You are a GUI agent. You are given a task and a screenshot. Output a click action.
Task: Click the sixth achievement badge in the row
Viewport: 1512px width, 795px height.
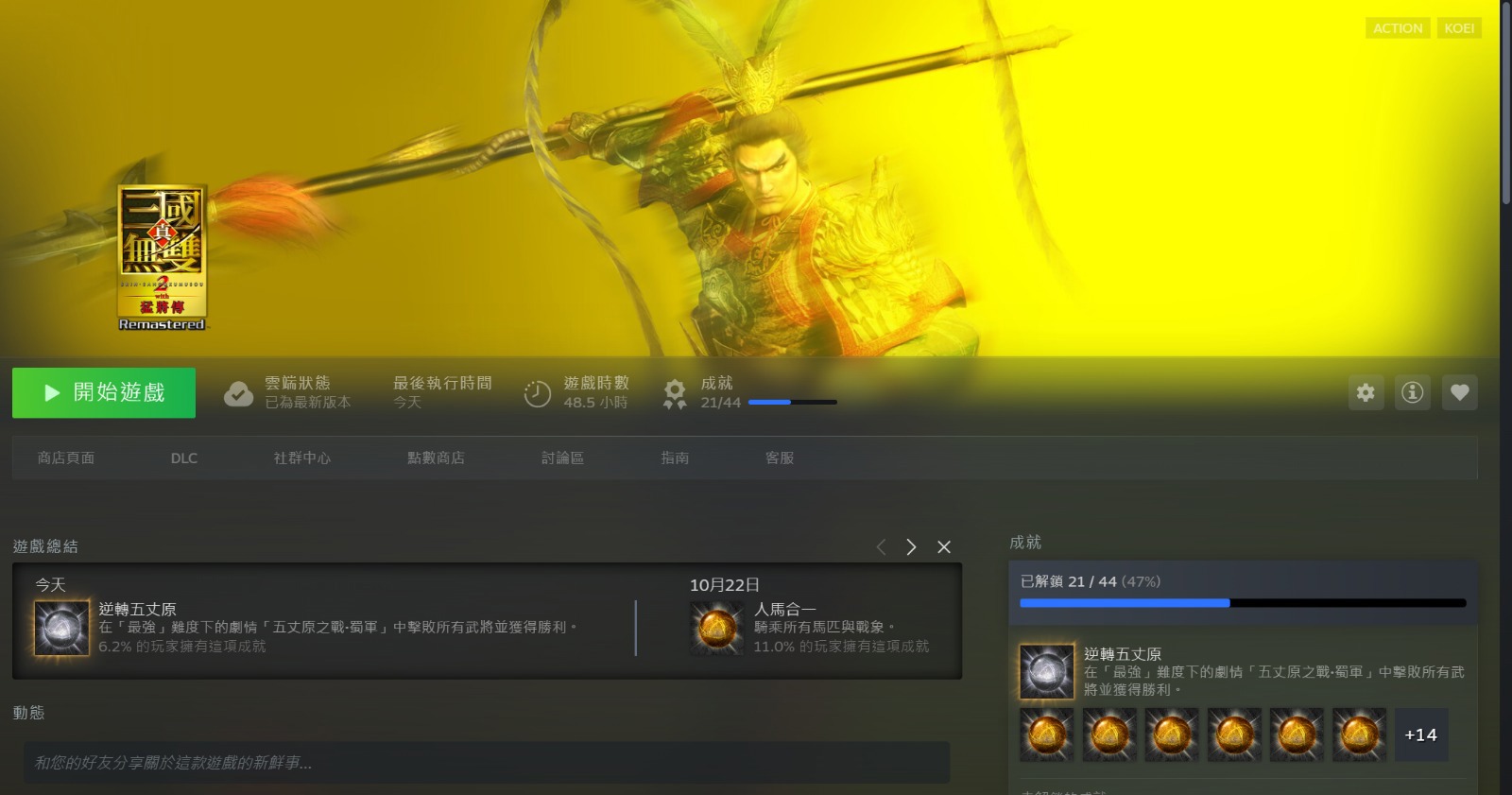click(1359, 735)
